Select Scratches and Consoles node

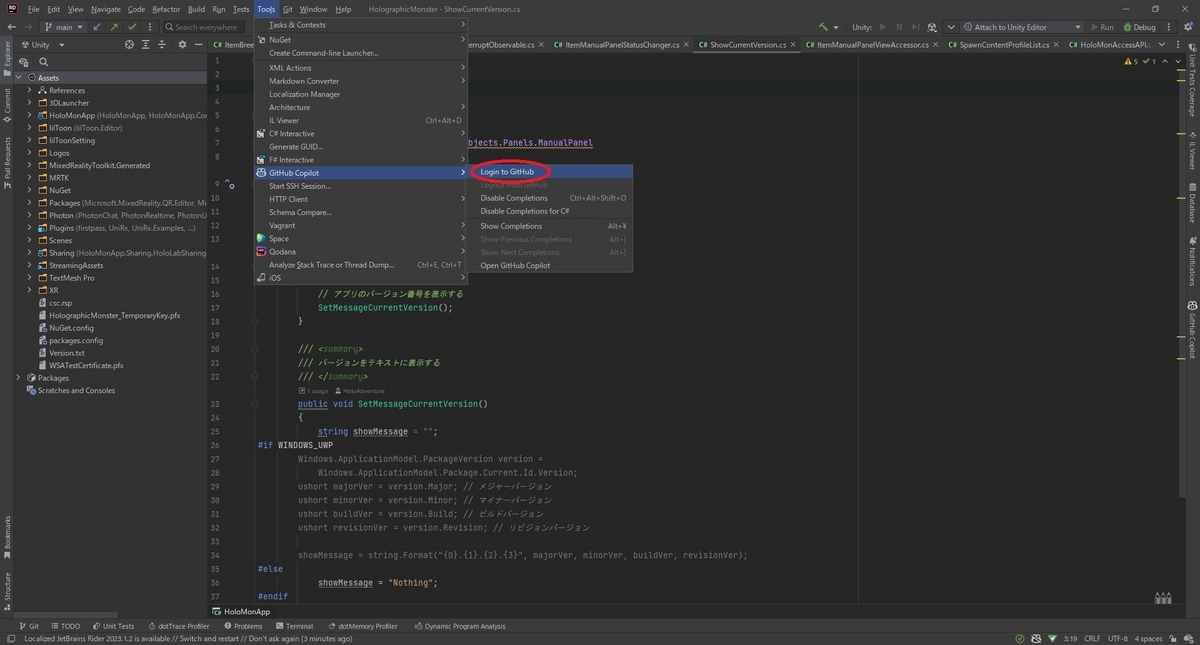70,391
